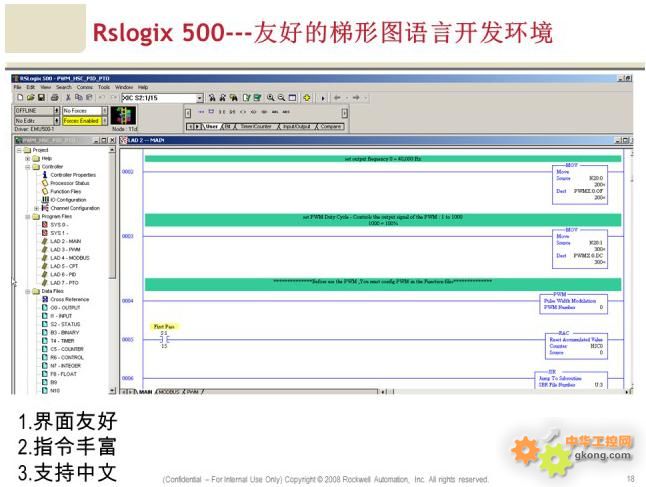This screenshot has width=646, height=487.
Task: Open Processor Status in project tree
Action: [70, 183]
